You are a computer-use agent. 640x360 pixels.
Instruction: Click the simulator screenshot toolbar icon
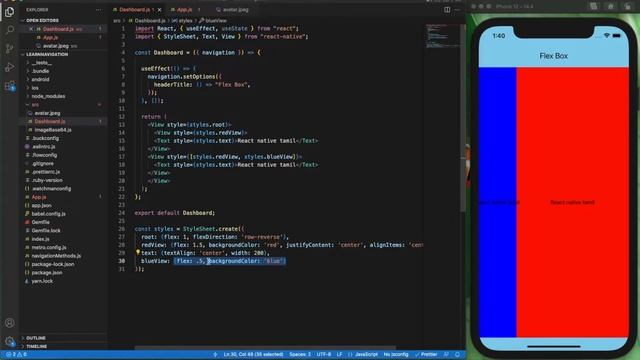pos(593,6)
